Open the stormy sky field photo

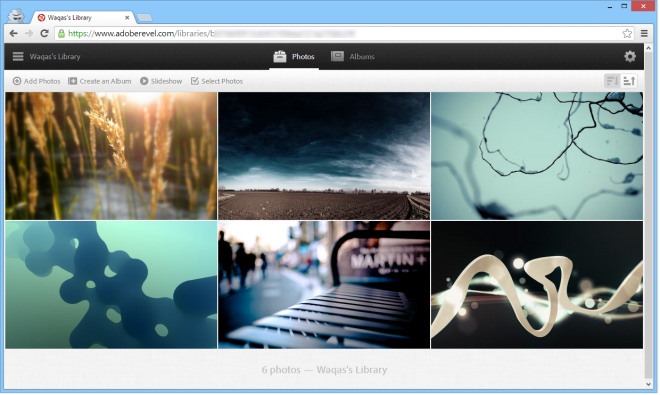[x=324, y=156]
